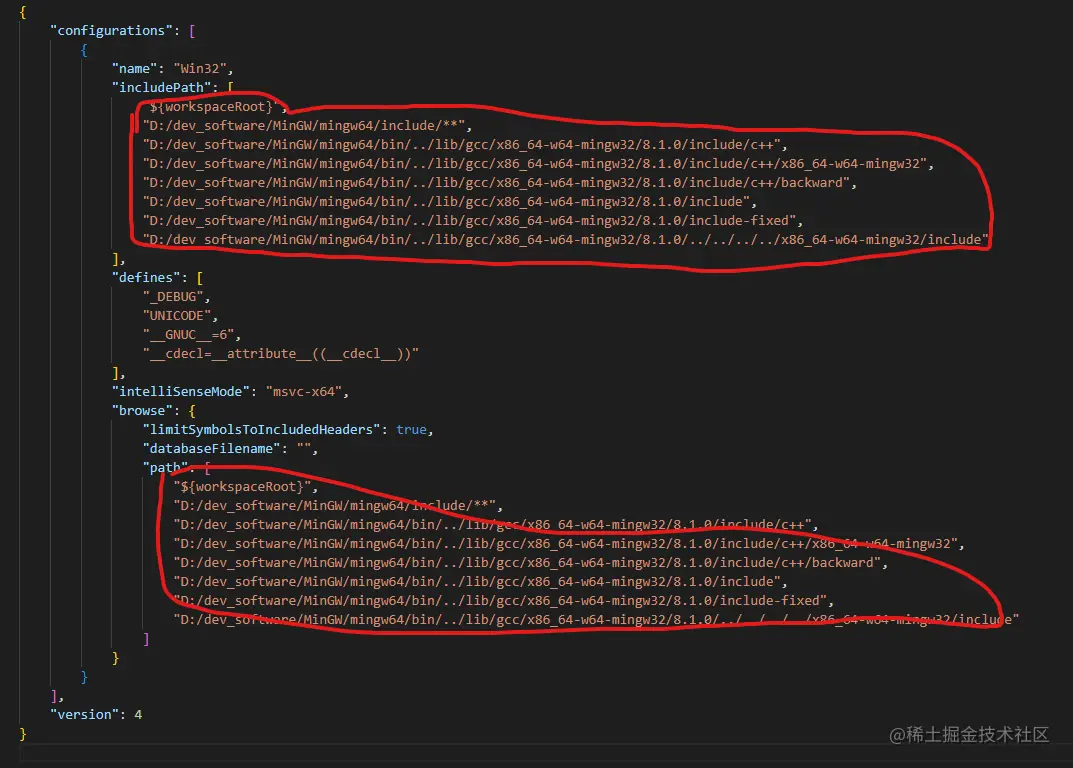The image size is (1073, 768).
Task: Click ${workspaceRoot} entry under browse path
Action: click(242, 487)
